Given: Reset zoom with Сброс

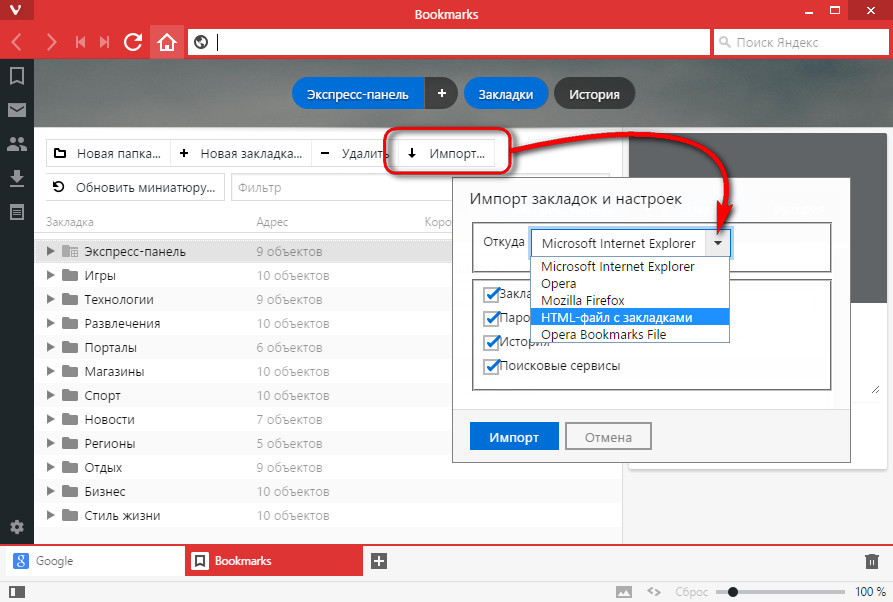Looking at the screenshot, I should tap(691, 592).
